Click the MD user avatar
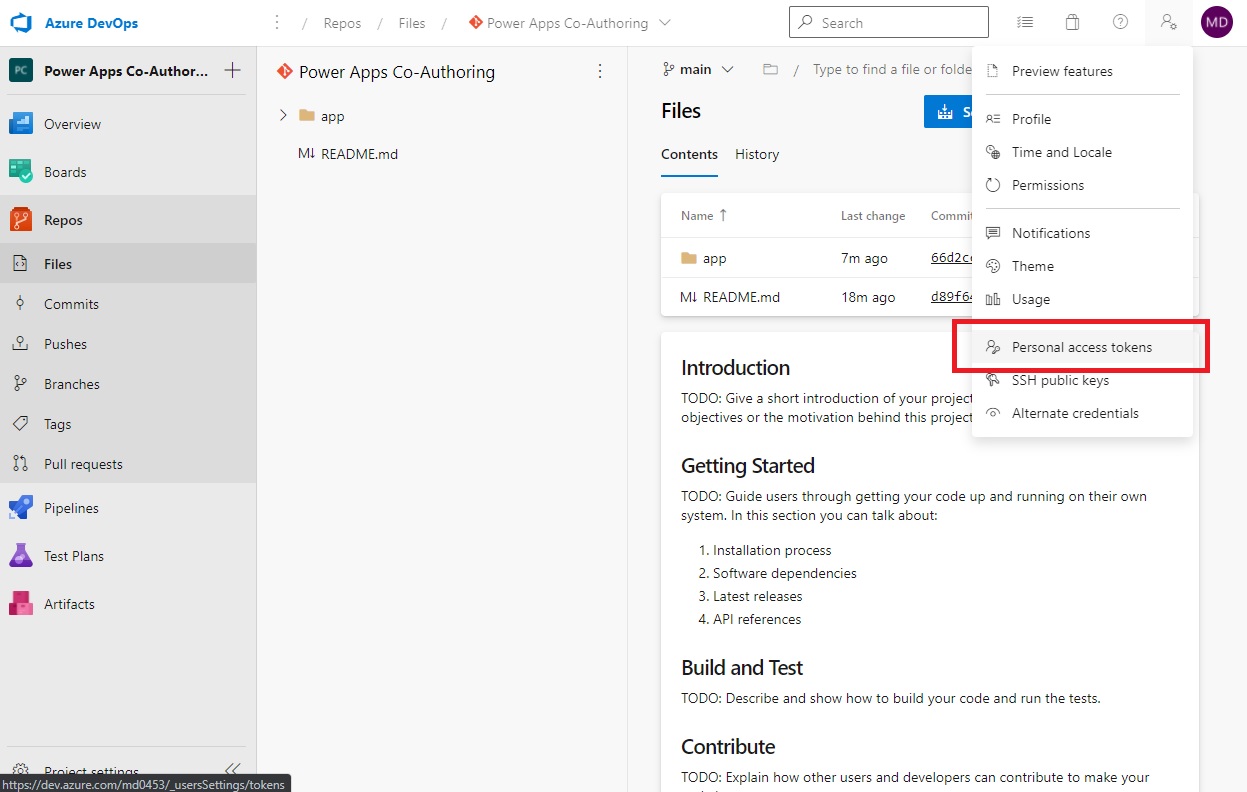Screen dimensions: 1247x792 coord(1216,21)
